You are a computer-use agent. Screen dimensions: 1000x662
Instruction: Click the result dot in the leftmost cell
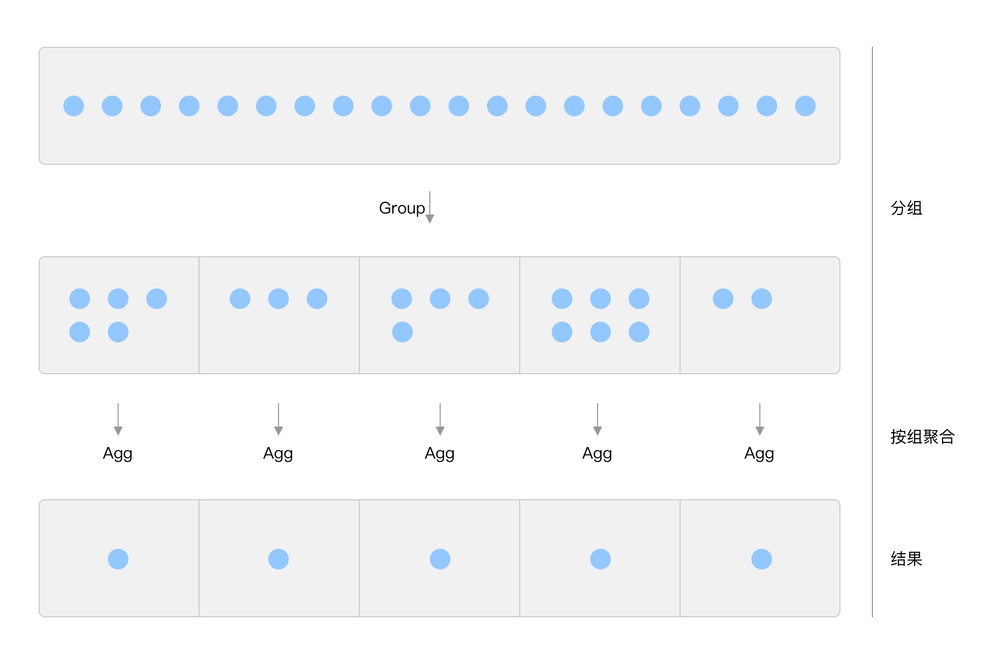point(118,559)
